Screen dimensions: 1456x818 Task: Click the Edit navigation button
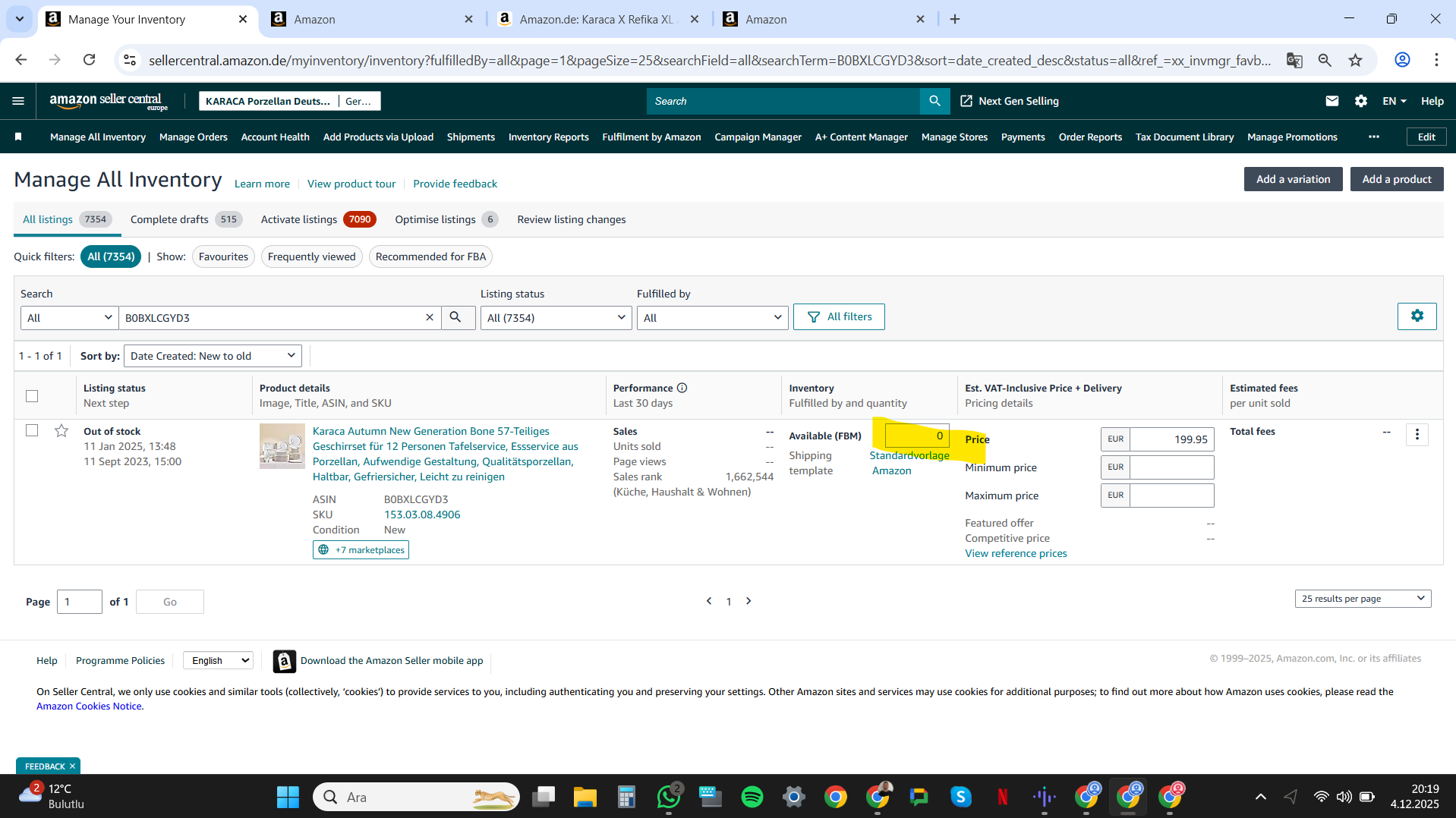point(1426,137)
